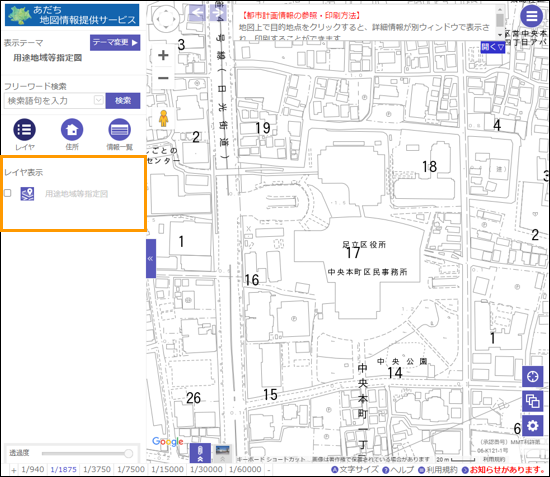Zoom out with the minus button
This screenshot has height=477, width=550.
[163, 78]
